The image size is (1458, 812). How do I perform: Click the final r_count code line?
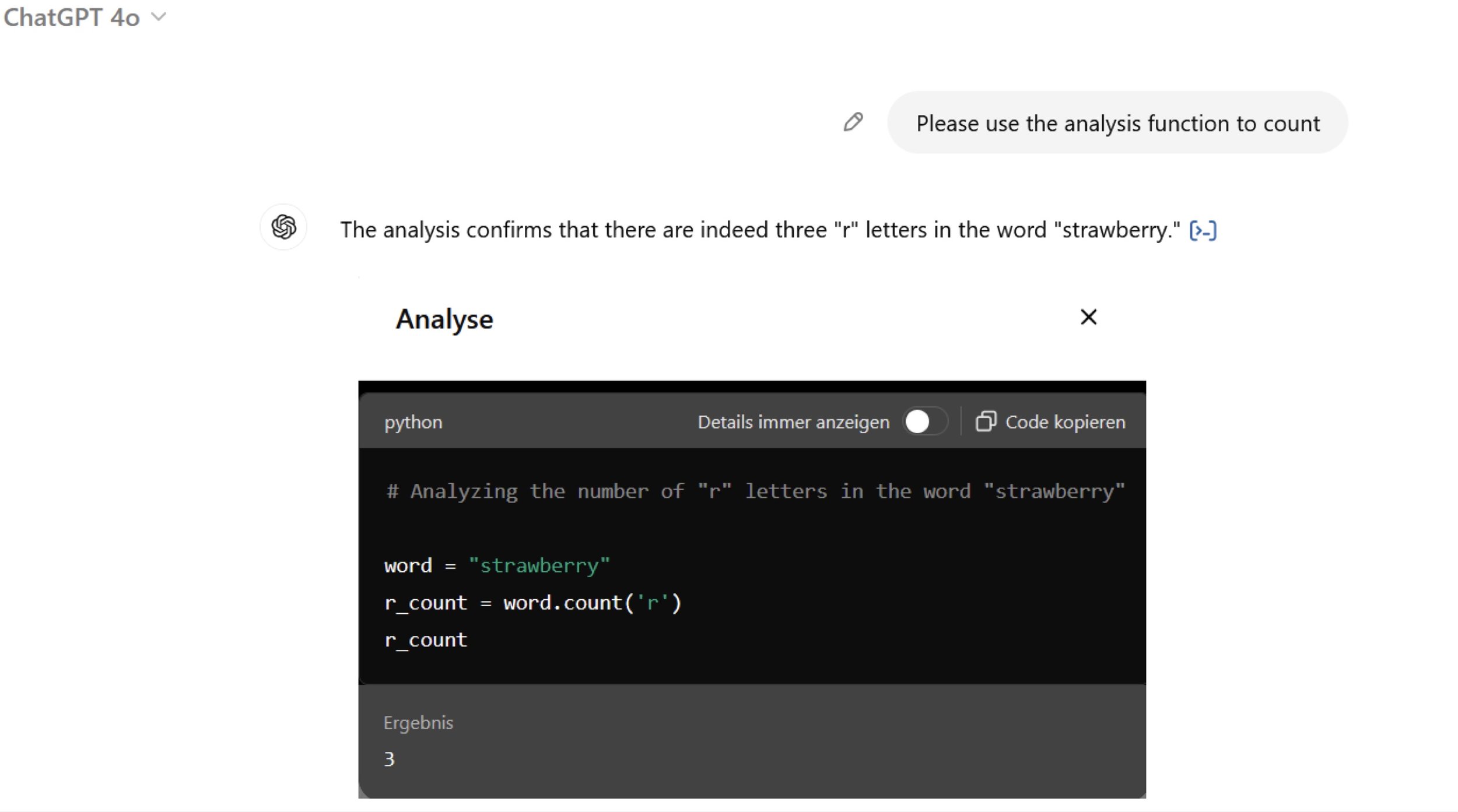[426, 640]
